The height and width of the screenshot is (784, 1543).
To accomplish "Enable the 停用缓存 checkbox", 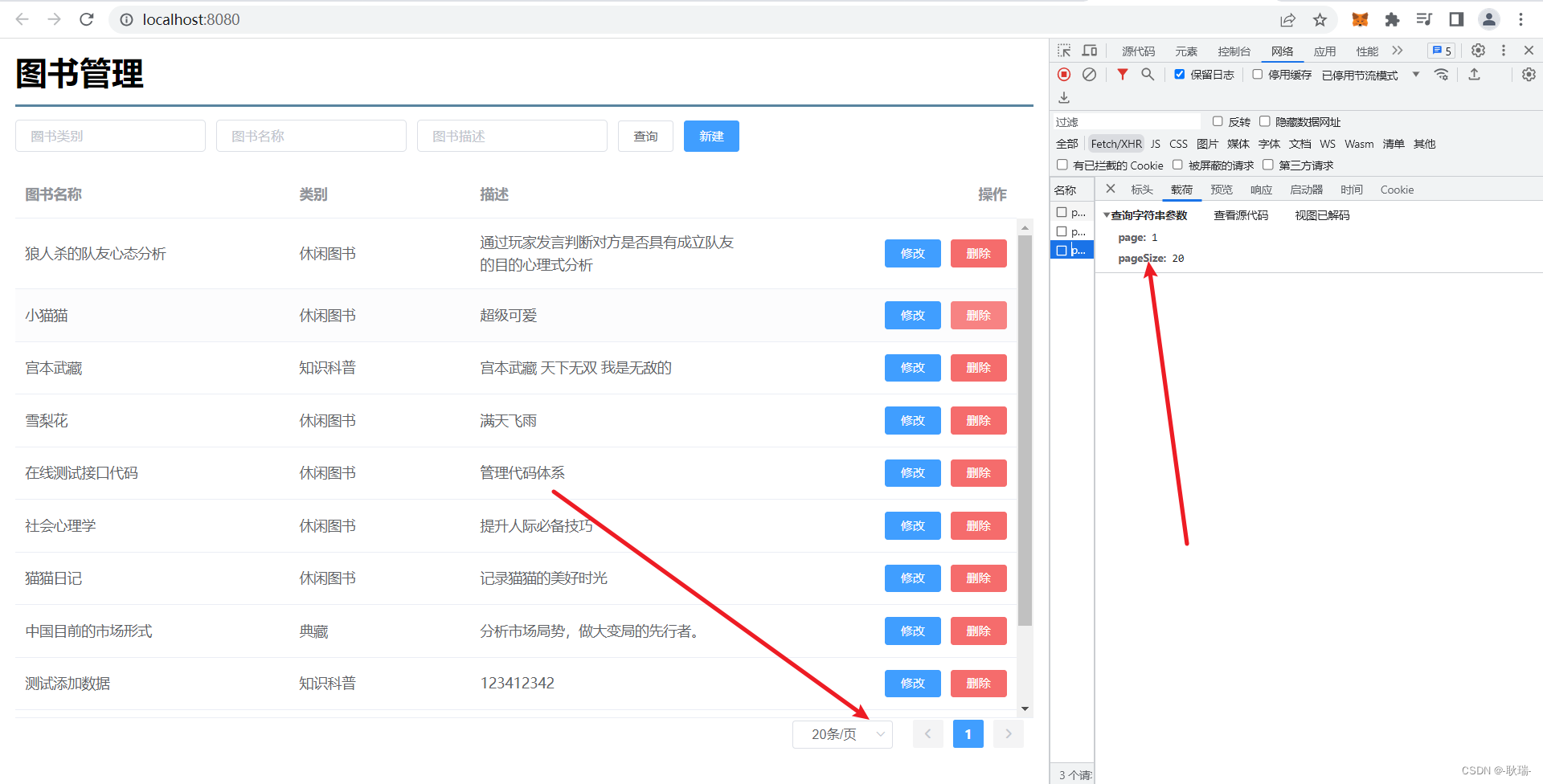I will pos(1258,74).
